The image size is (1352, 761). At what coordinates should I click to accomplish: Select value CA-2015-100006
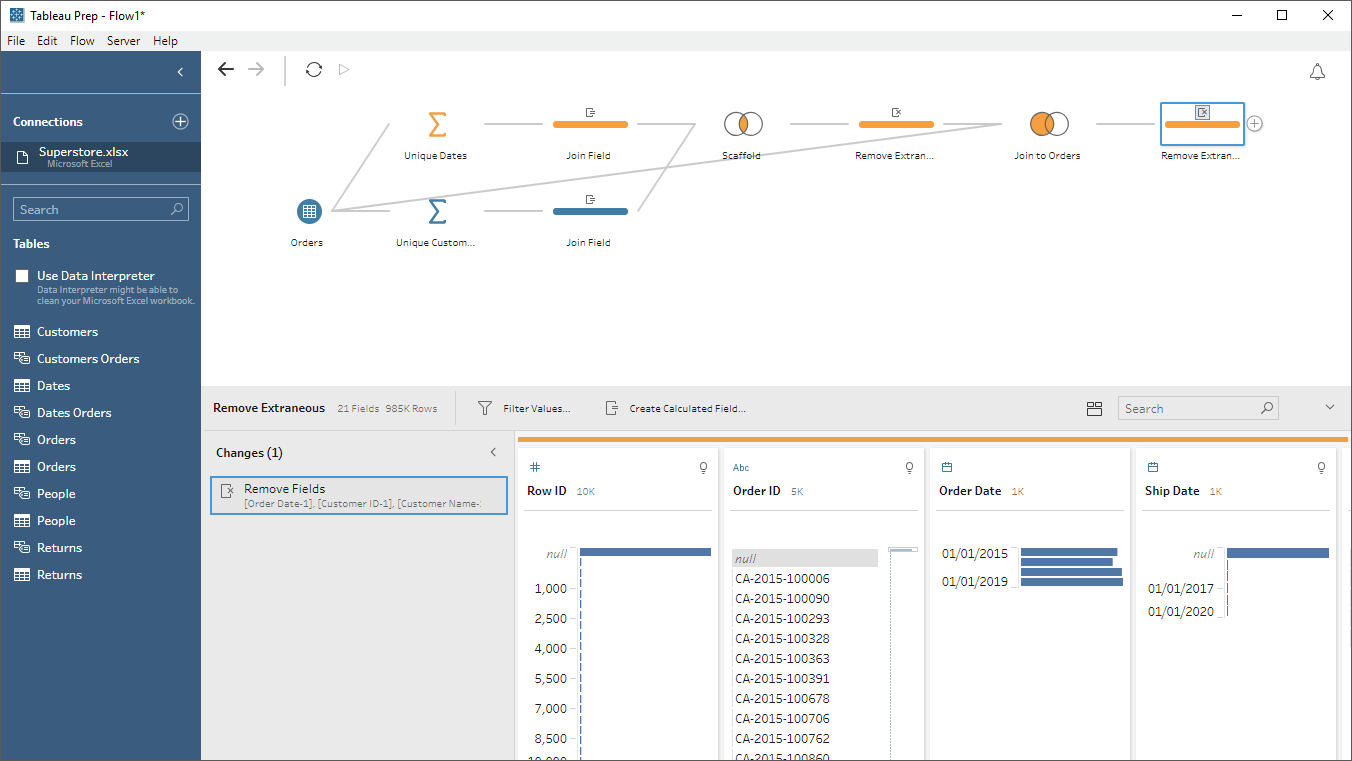click(x=782, y=578)
